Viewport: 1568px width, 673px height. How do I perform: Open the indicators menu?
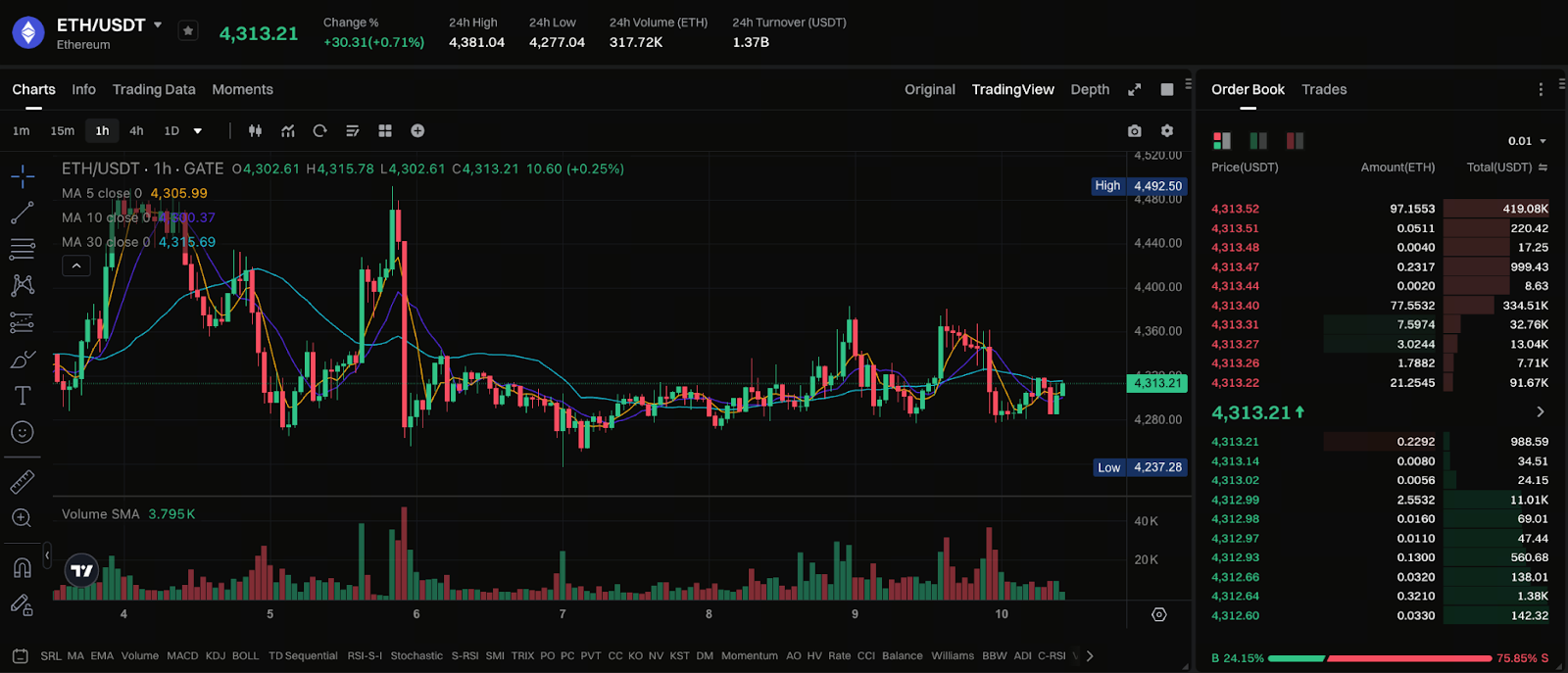click(288, 130)
